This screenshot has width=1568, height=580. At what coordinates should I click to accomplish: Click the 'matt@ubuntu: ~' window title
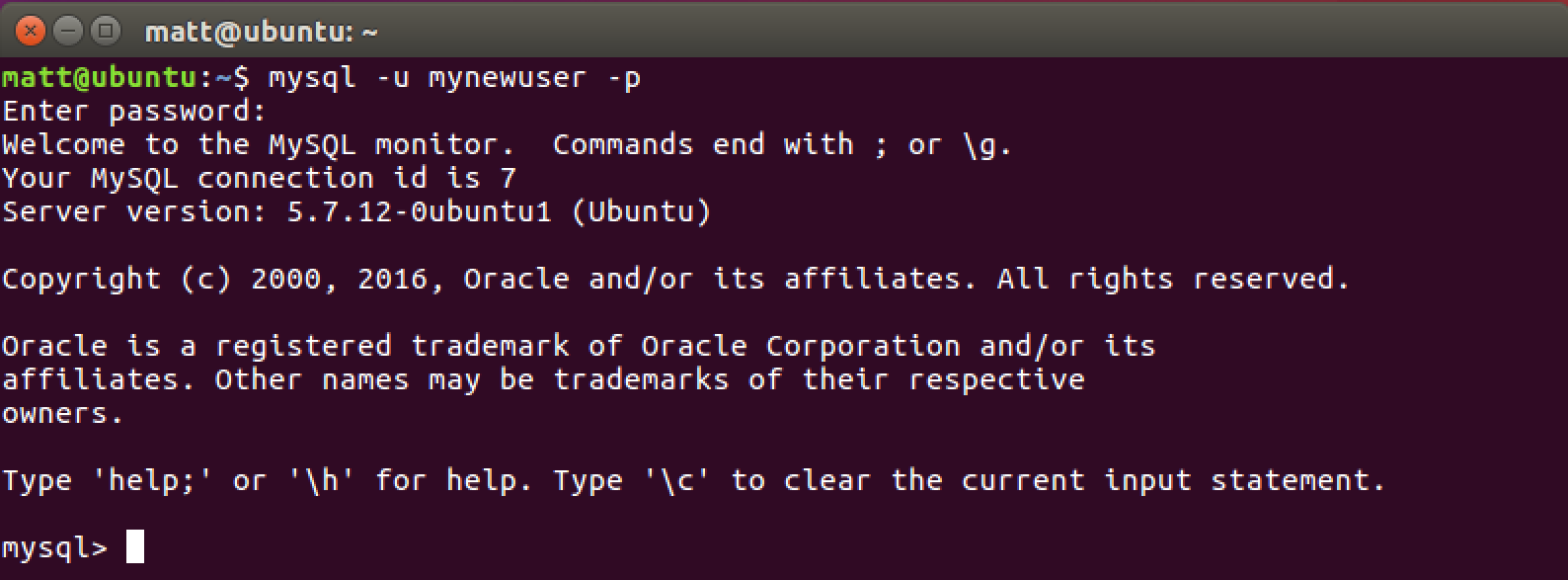261,33
